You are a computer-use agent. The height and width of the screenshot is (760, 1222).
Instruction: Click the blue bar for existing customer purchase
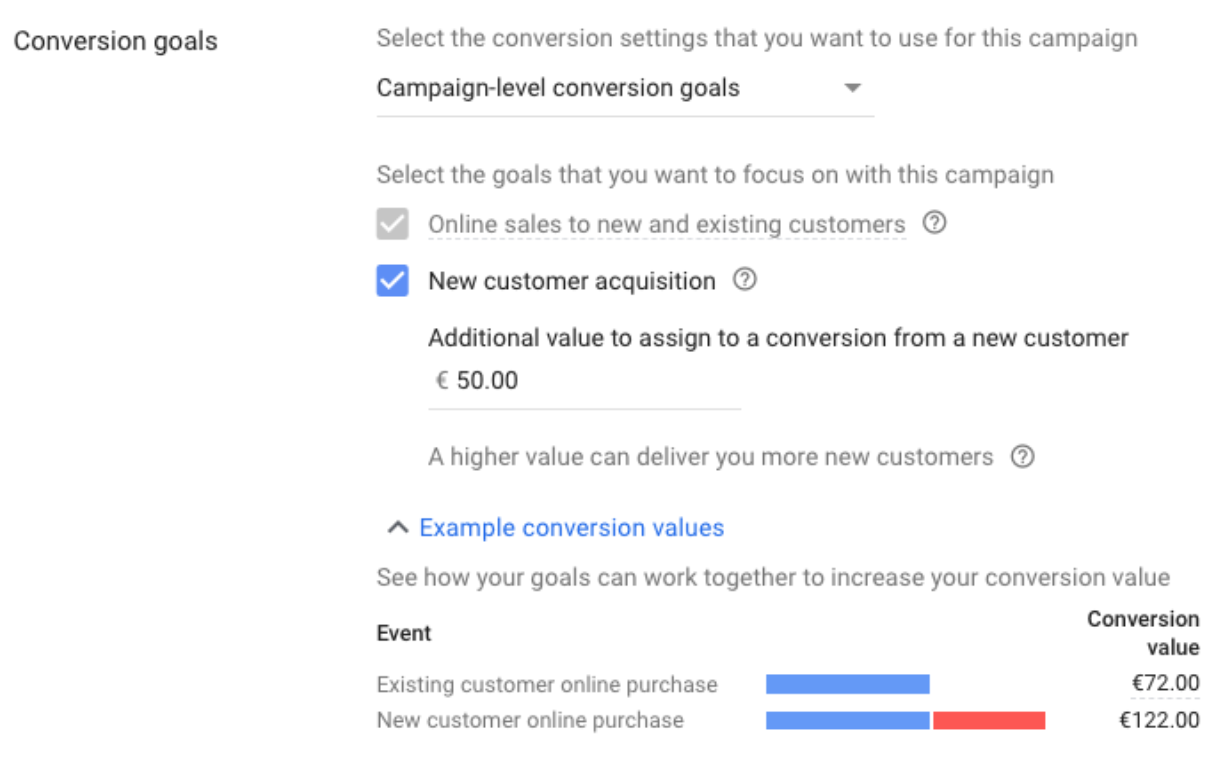(x=847, y=684)
